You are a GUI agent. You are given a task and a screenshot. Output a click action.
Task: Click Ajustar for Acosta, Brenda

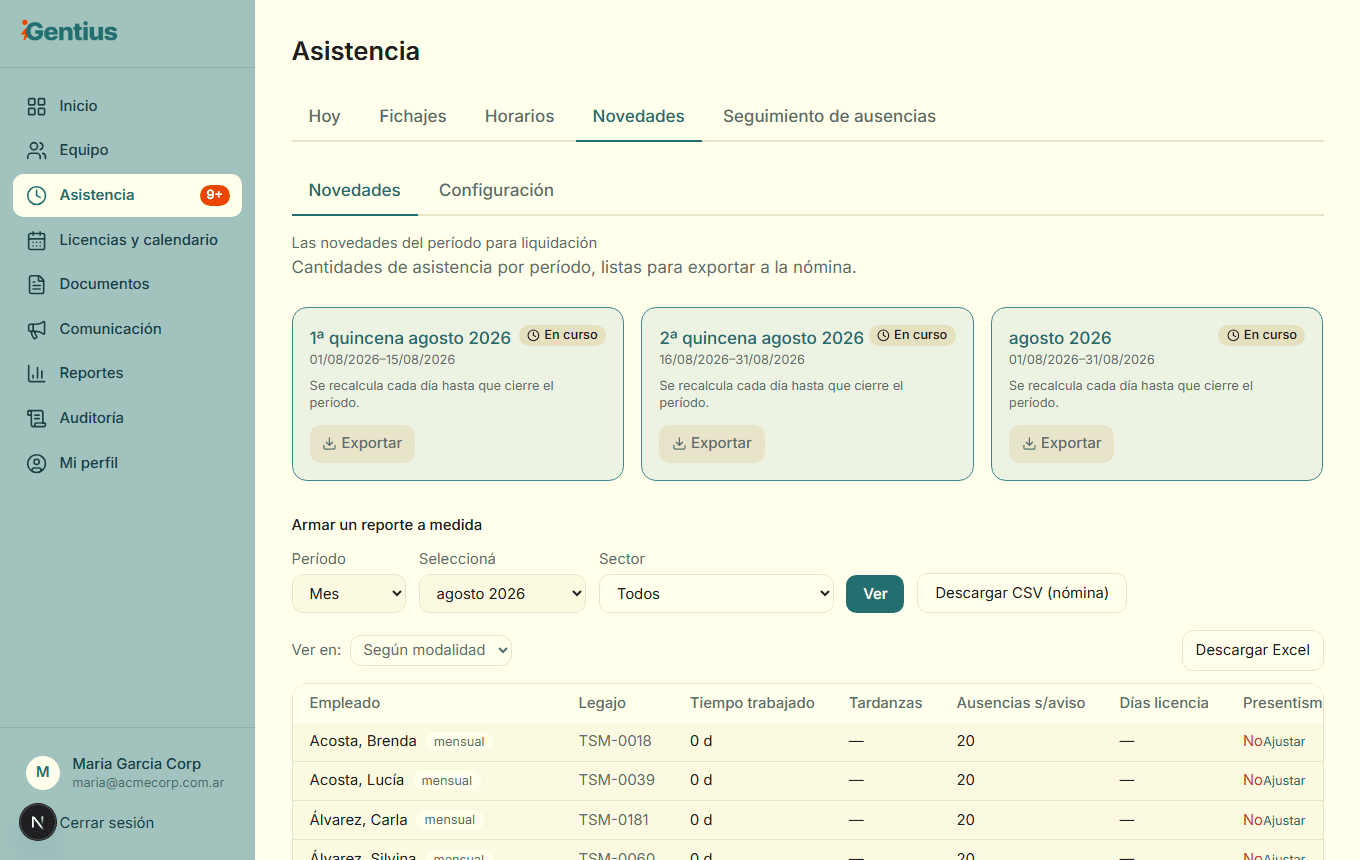(1284, 742)
